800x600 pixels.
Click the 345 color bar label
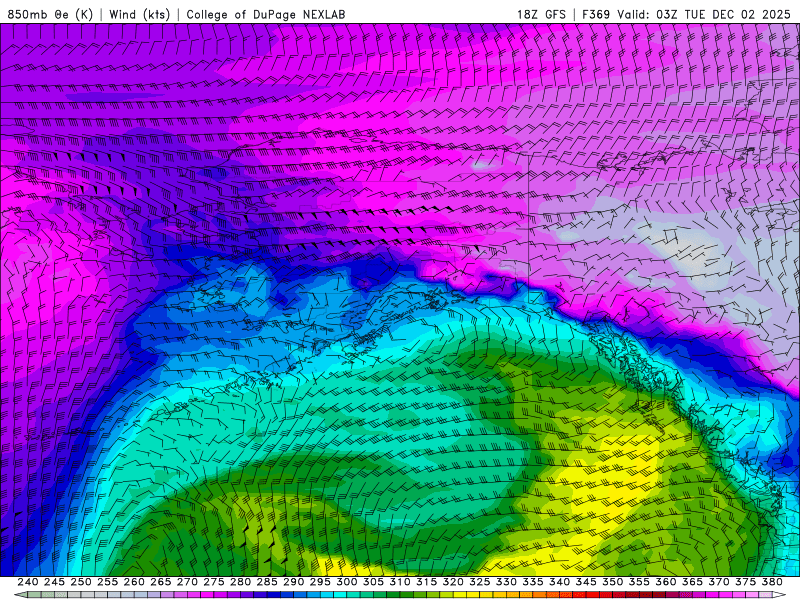(586, 582)
